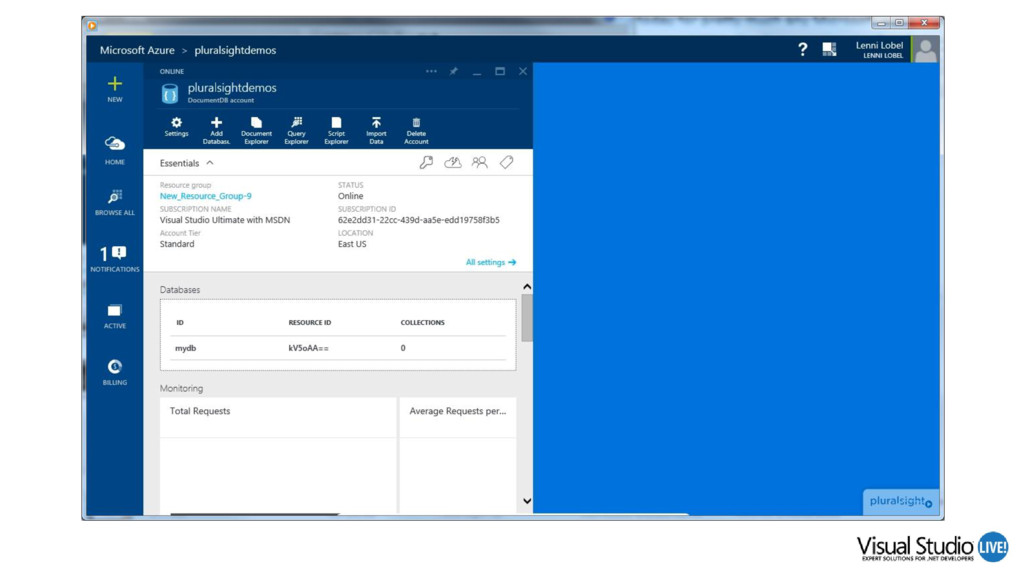Viewport: 1024px width, 576px height.
Task: Click Delete Account in the toolbar
Action: [416, 131]
